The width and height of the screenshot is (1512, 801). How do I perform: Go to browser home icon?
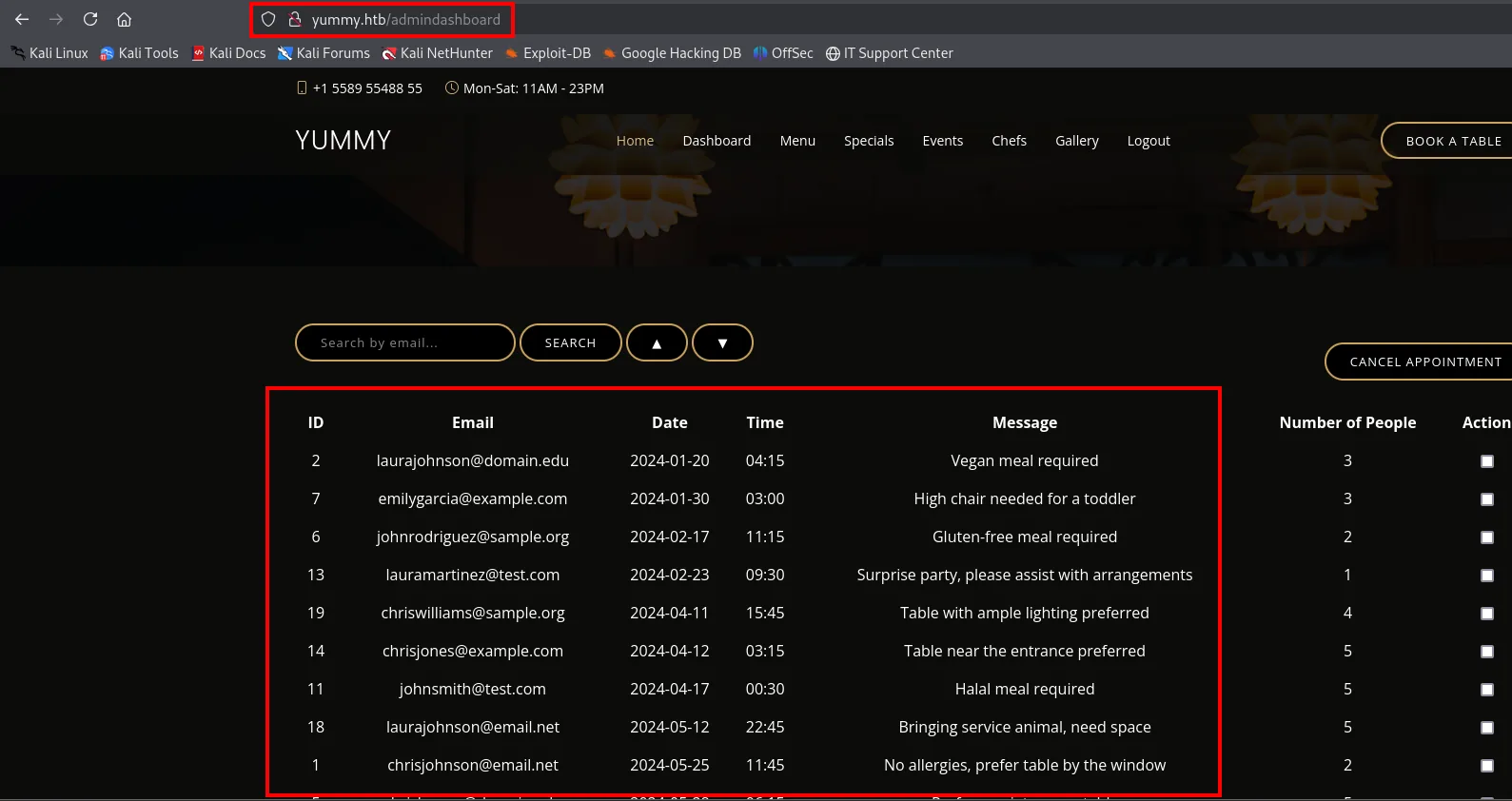pyautogui.click(x=124, y=19)
